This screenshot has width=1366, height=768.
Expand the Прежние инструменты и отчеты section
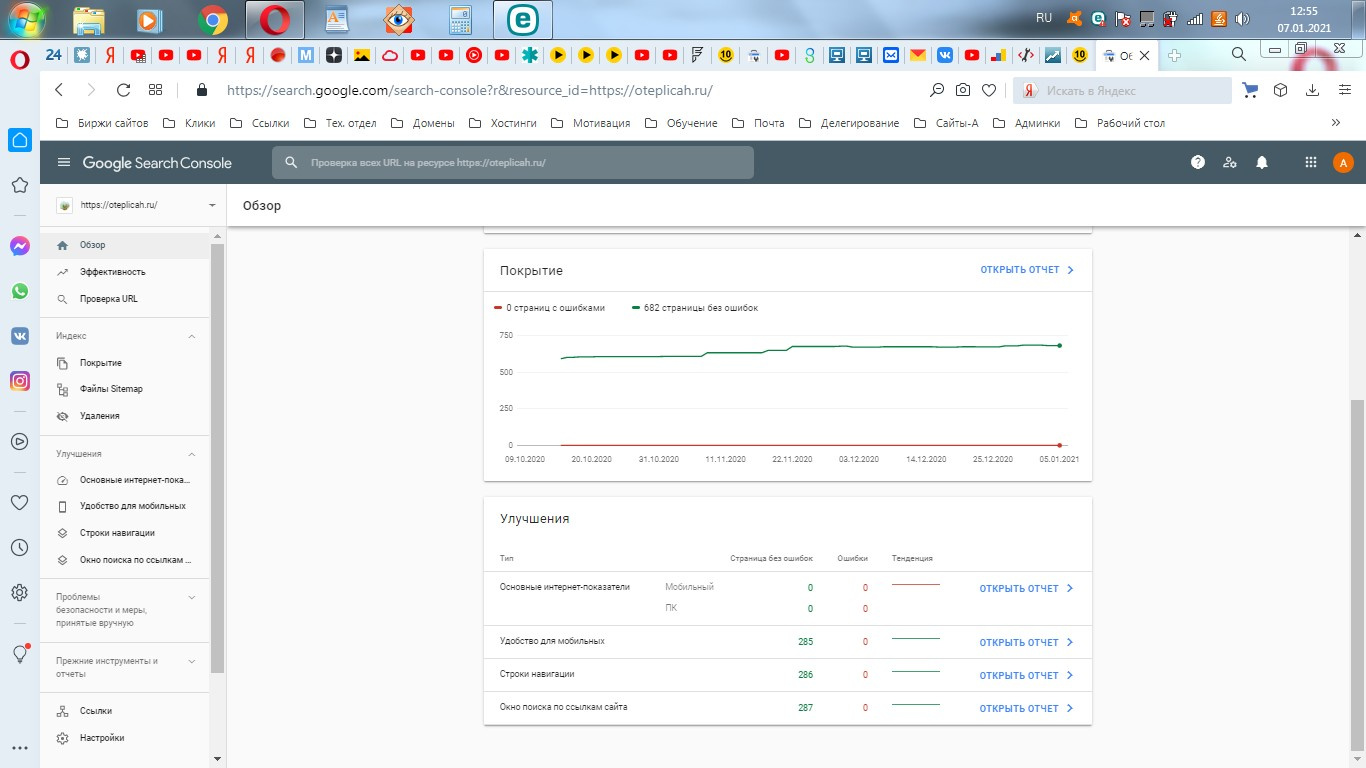192,661
